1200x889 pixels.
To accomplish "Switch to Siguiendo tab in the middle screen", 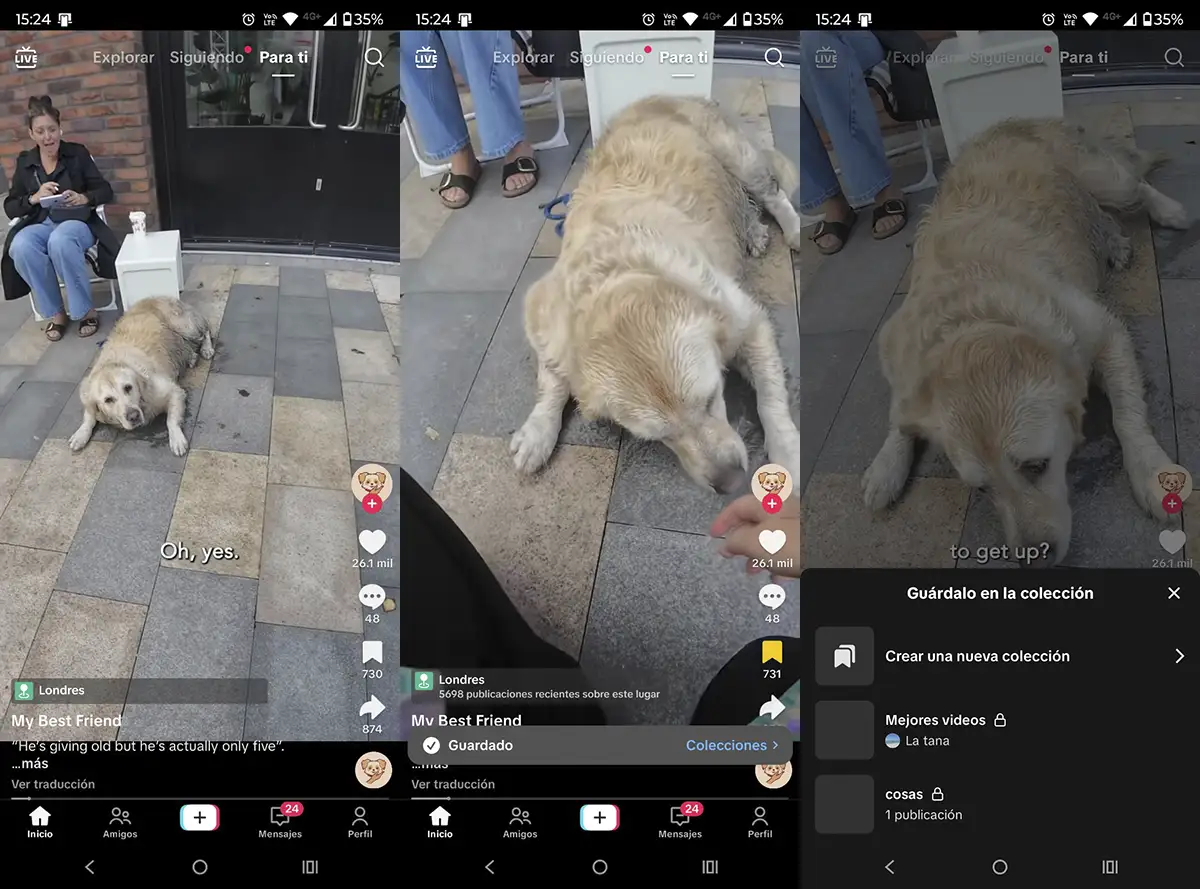I will [x=606, y=57].
